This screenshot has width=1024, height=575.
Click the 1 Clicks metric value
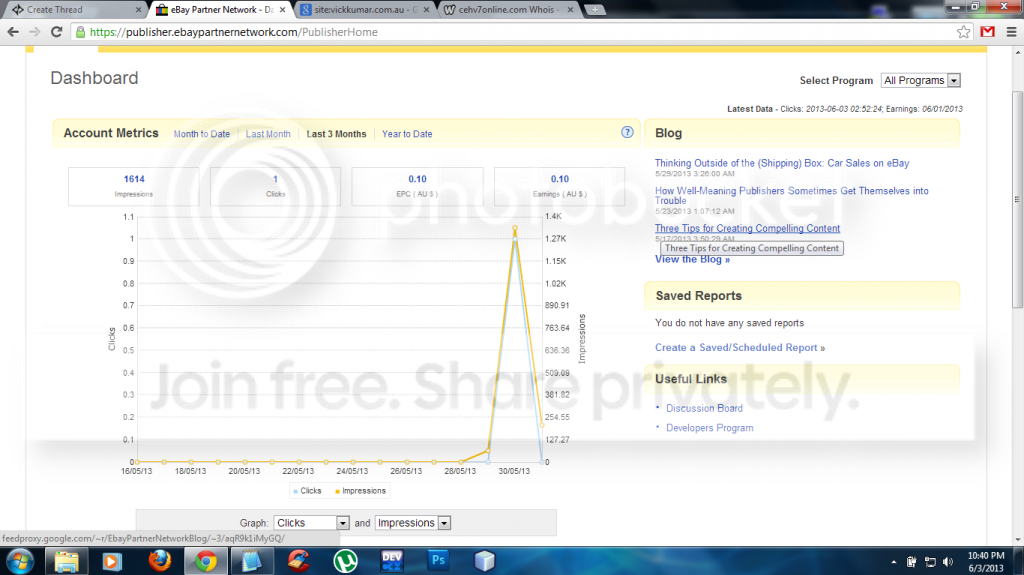tap(276, 179)
